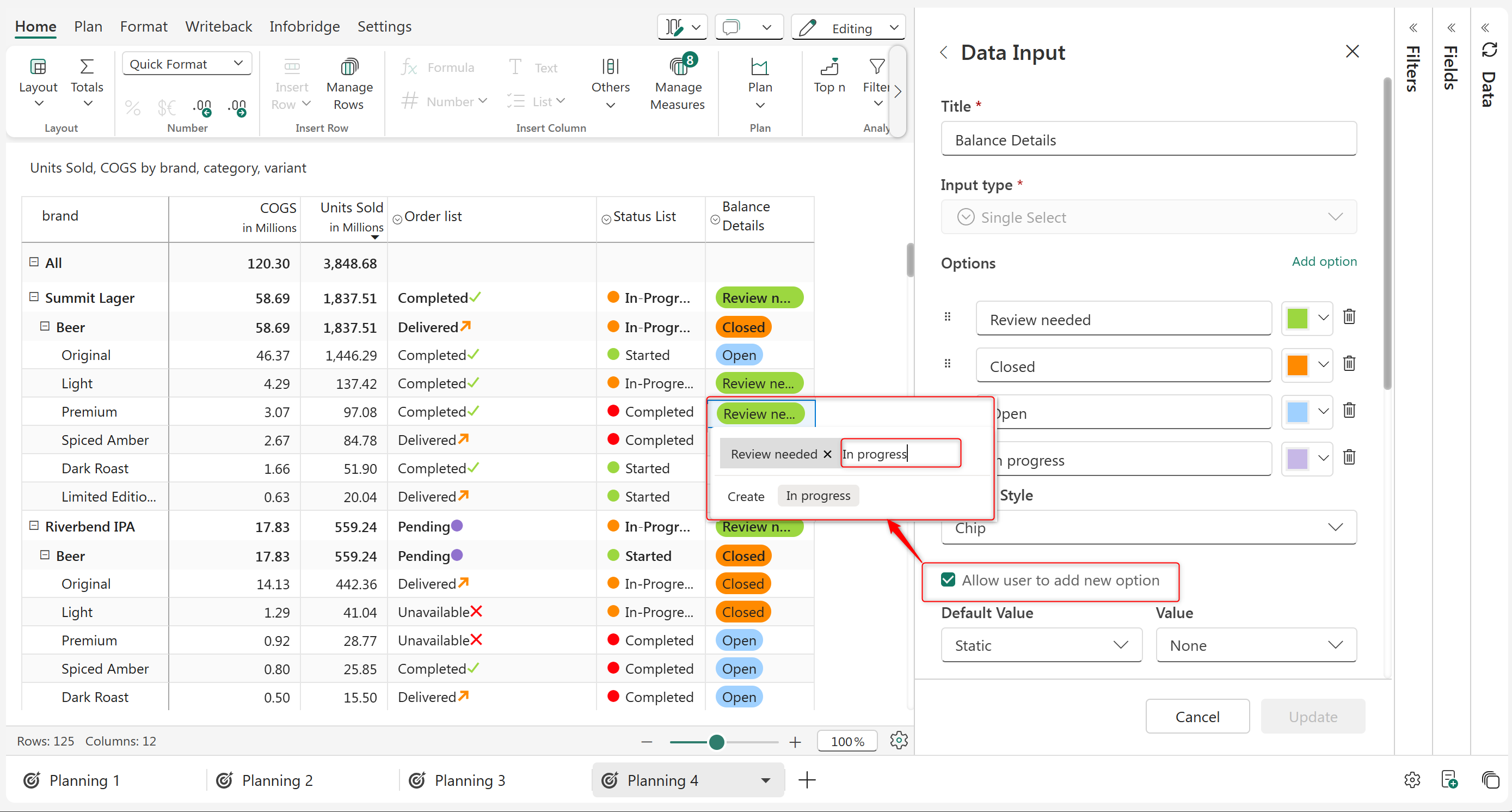This screenshot has width=1512, height=812.
Task: Open the Top n analysis tool
Action: click(x=829, y=76)
